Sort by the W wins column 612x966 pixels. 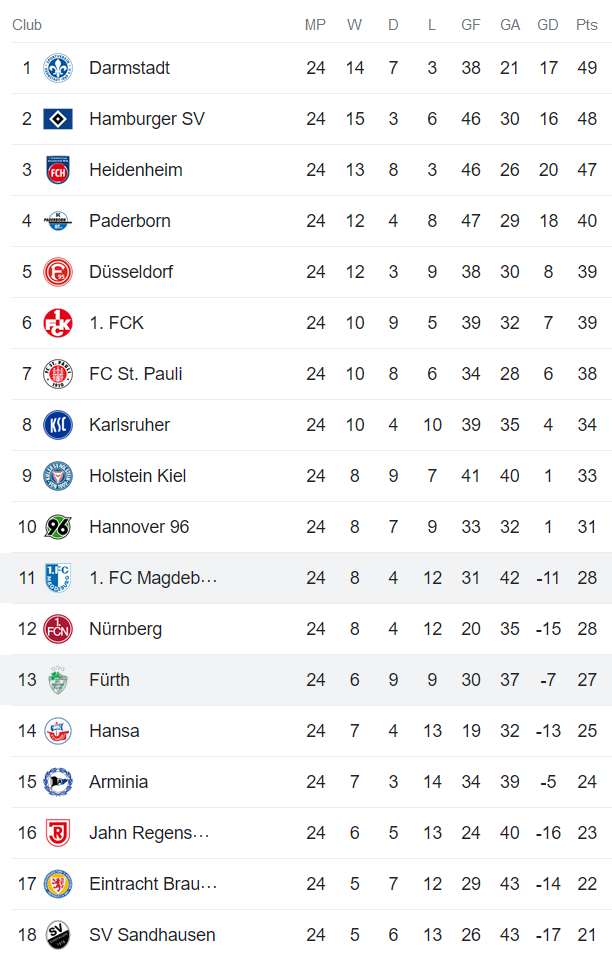354,25
